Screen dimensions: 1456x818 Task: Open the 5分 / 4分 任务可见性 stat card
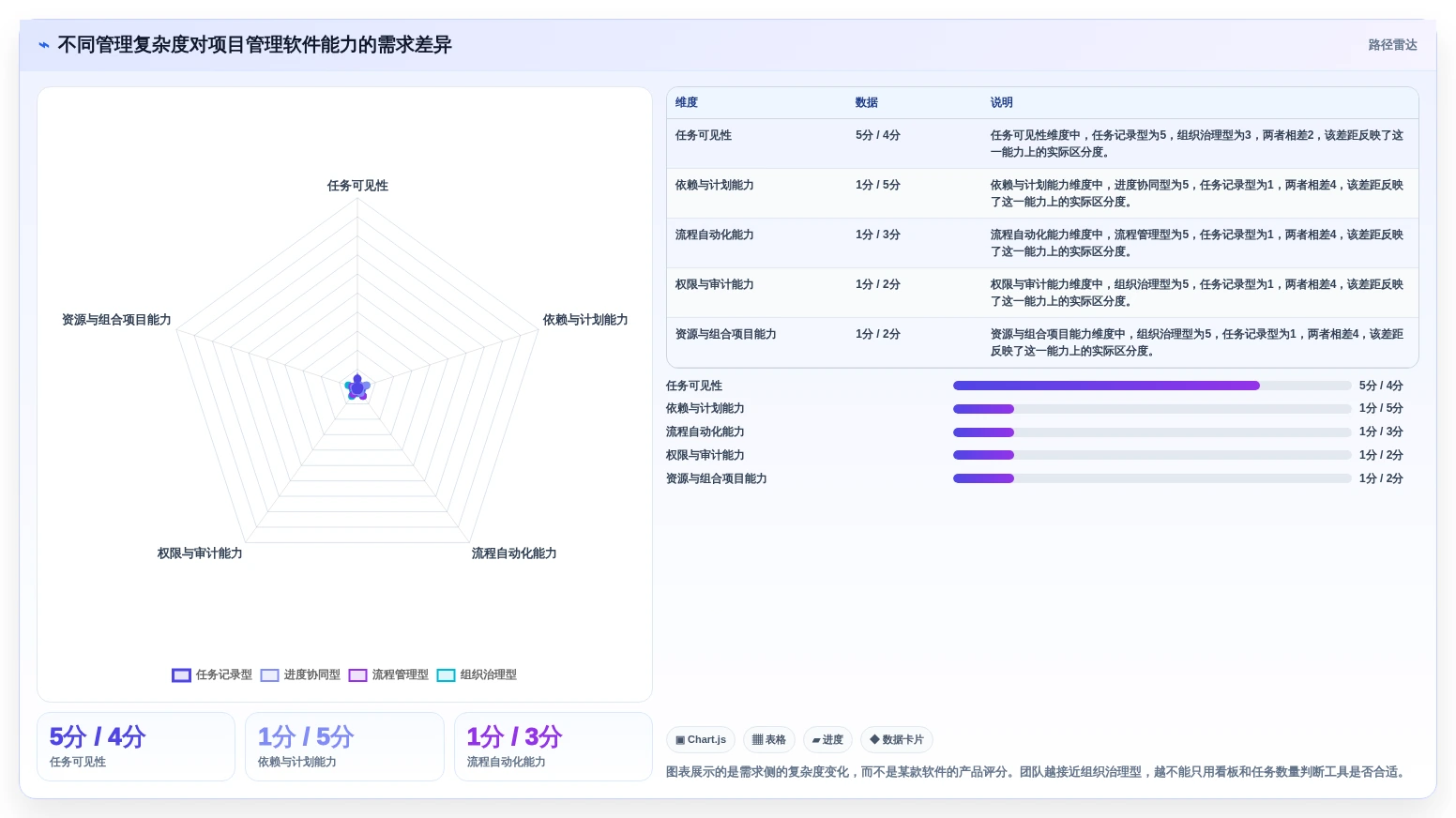[136, 747]
